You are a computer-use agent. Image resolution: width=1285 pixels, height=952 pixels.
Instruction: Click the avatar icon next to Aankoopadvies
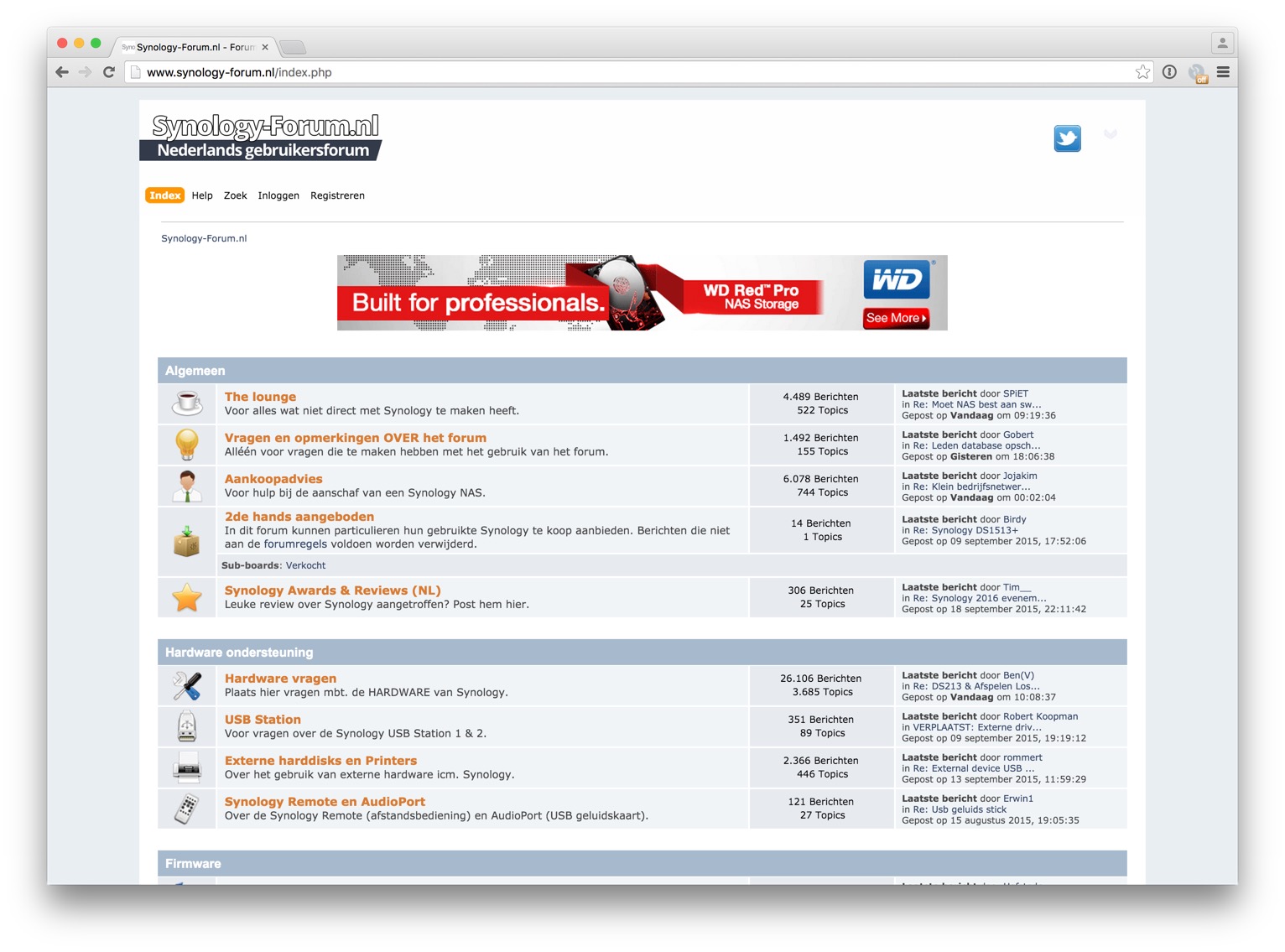click(x=186, y=486)
